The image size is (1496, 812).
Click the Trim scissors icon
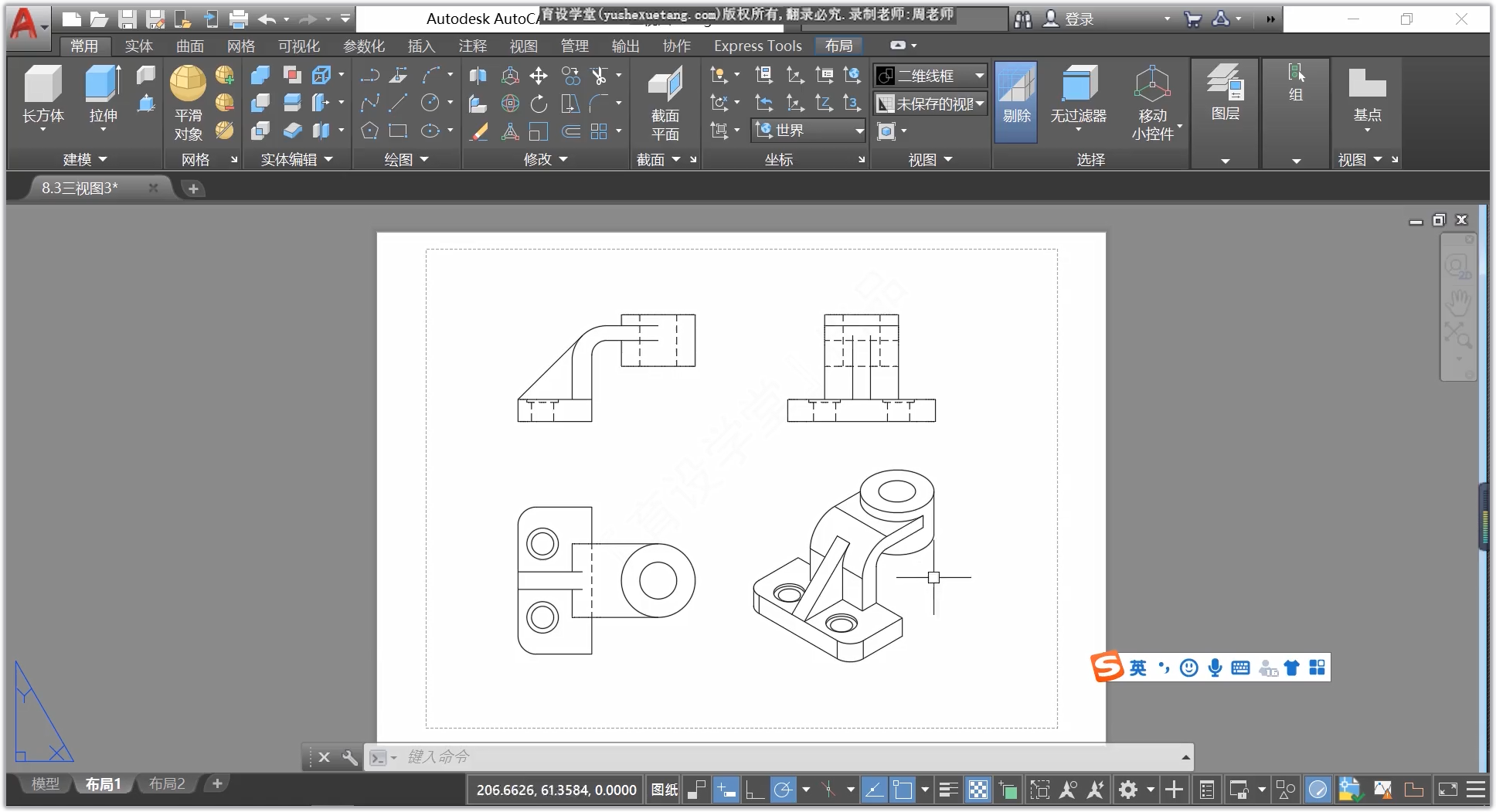[599, 75]
